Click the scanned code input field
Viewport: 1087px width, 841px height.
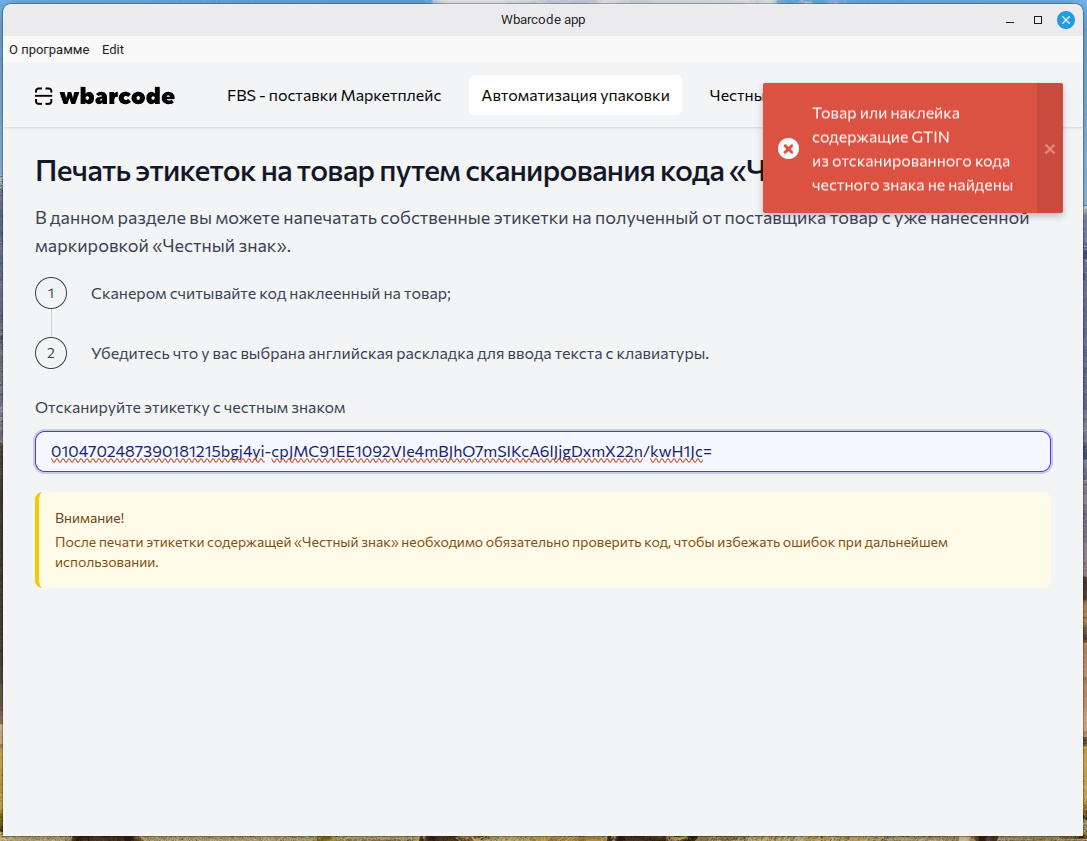click(543, 451)
